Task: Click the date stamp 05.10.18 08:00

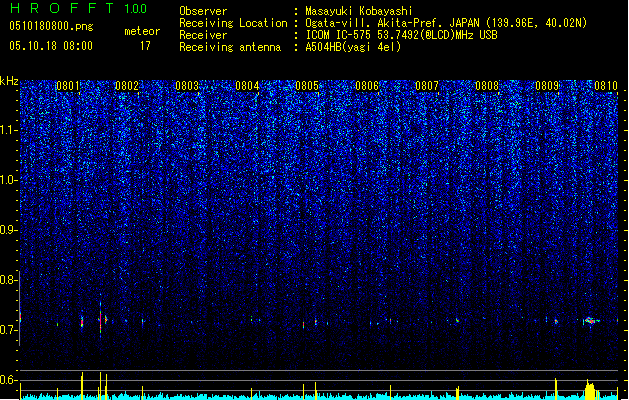Action: pyautogui.click(x=51, y=46)
